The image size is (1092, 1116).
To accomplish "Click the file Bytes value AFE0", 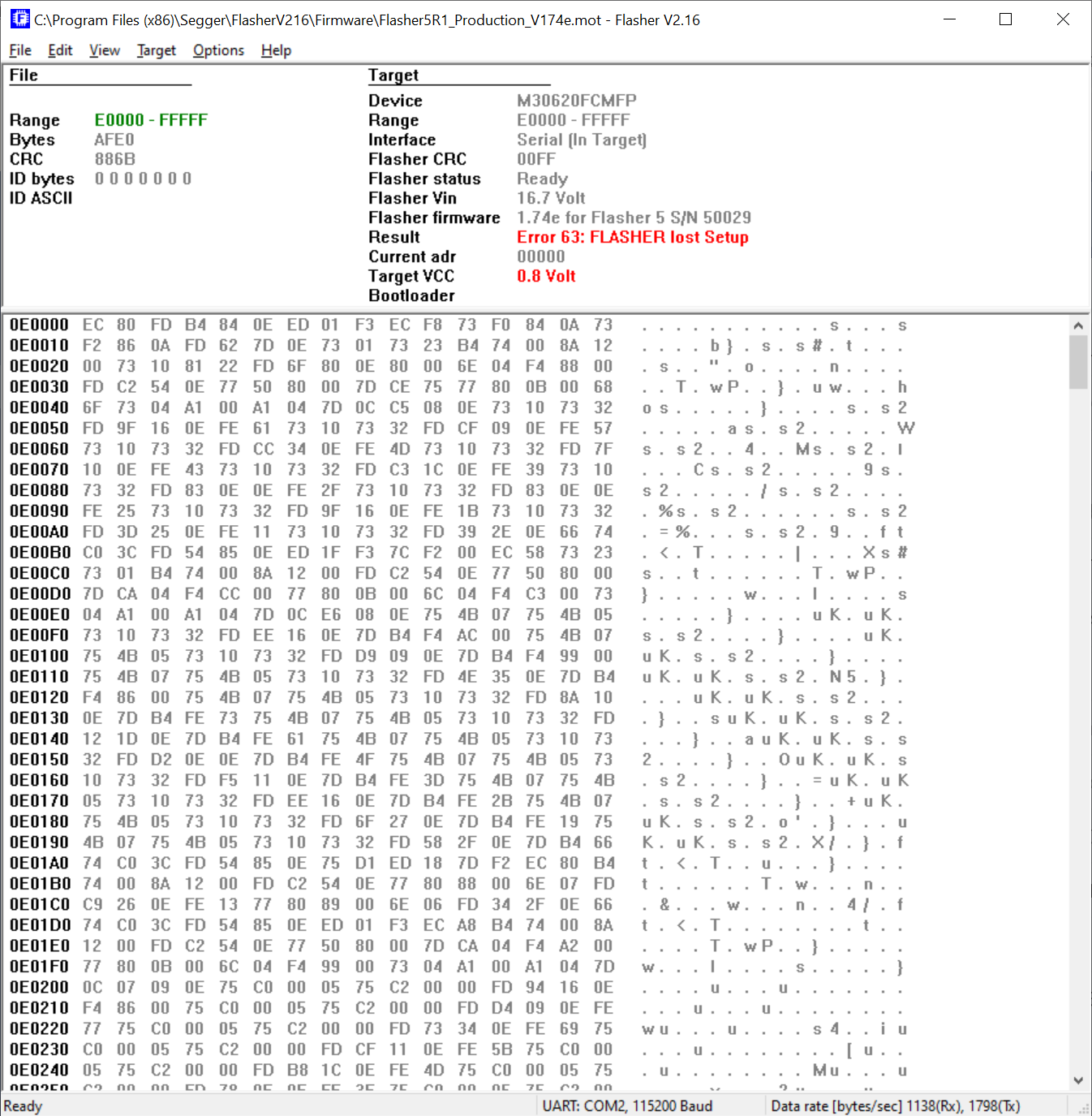I will point(114,140).
